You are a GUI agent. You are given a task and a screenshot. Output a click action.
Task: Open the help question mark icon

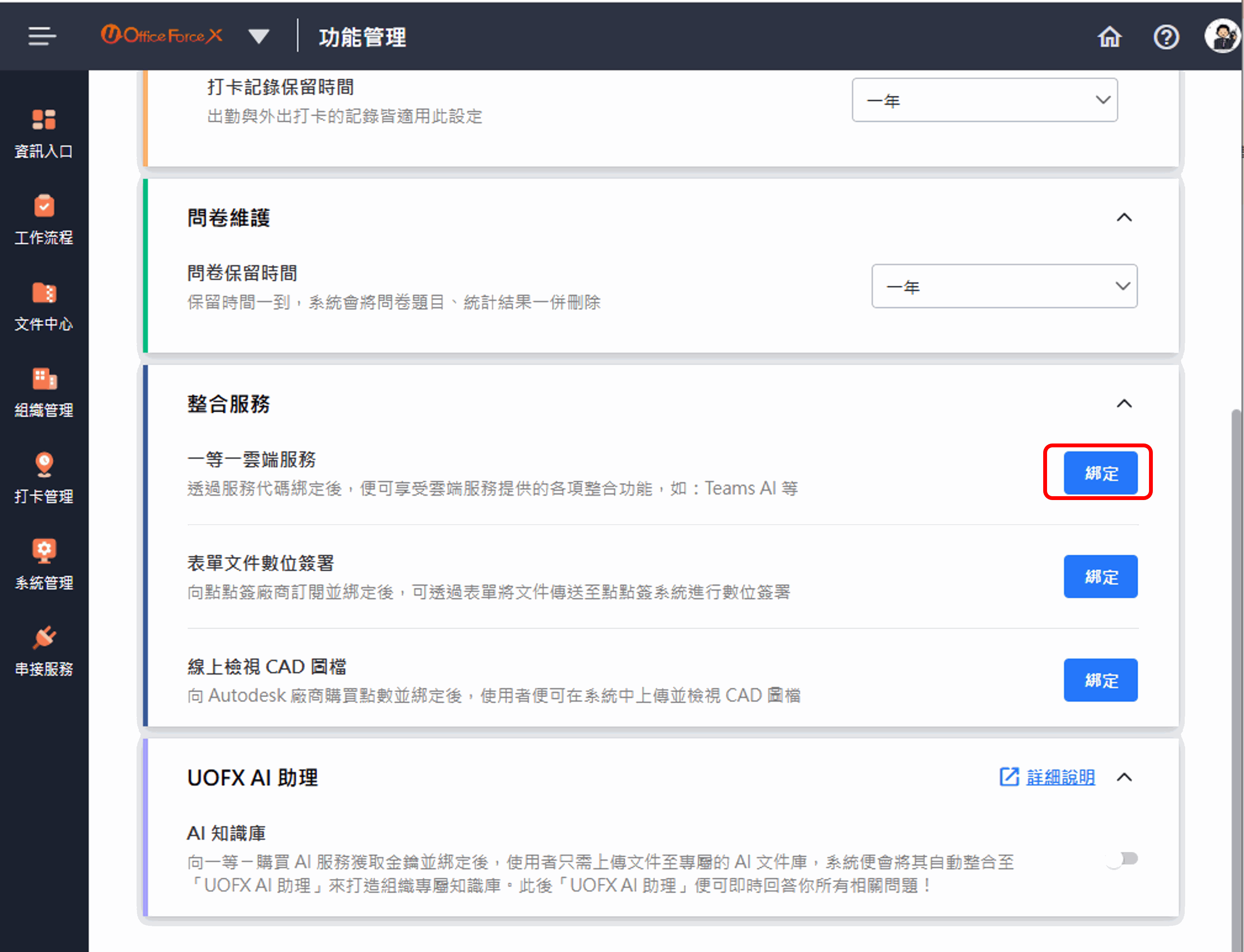pyautogui.click(x=1166, y=36)
